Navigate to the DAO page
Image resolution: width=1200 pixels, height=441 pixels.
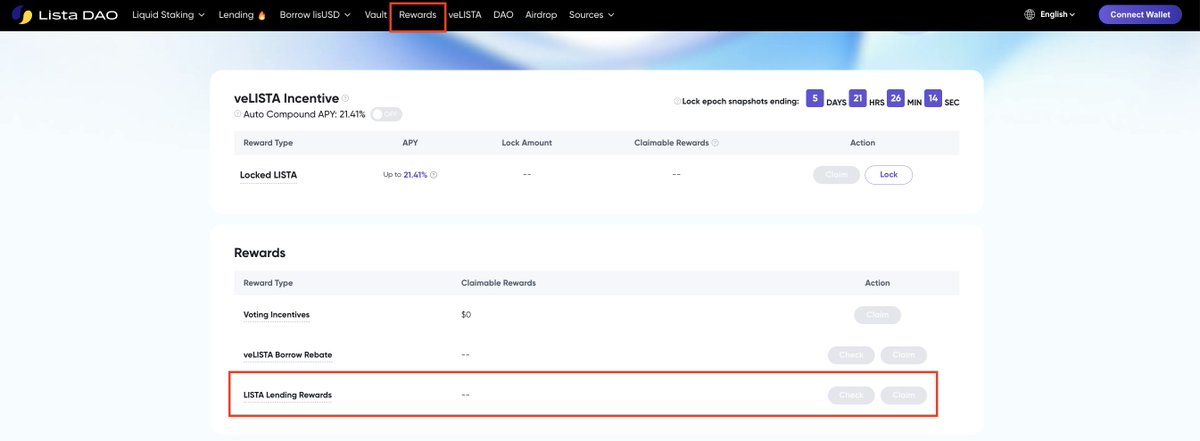pos(503,15)
